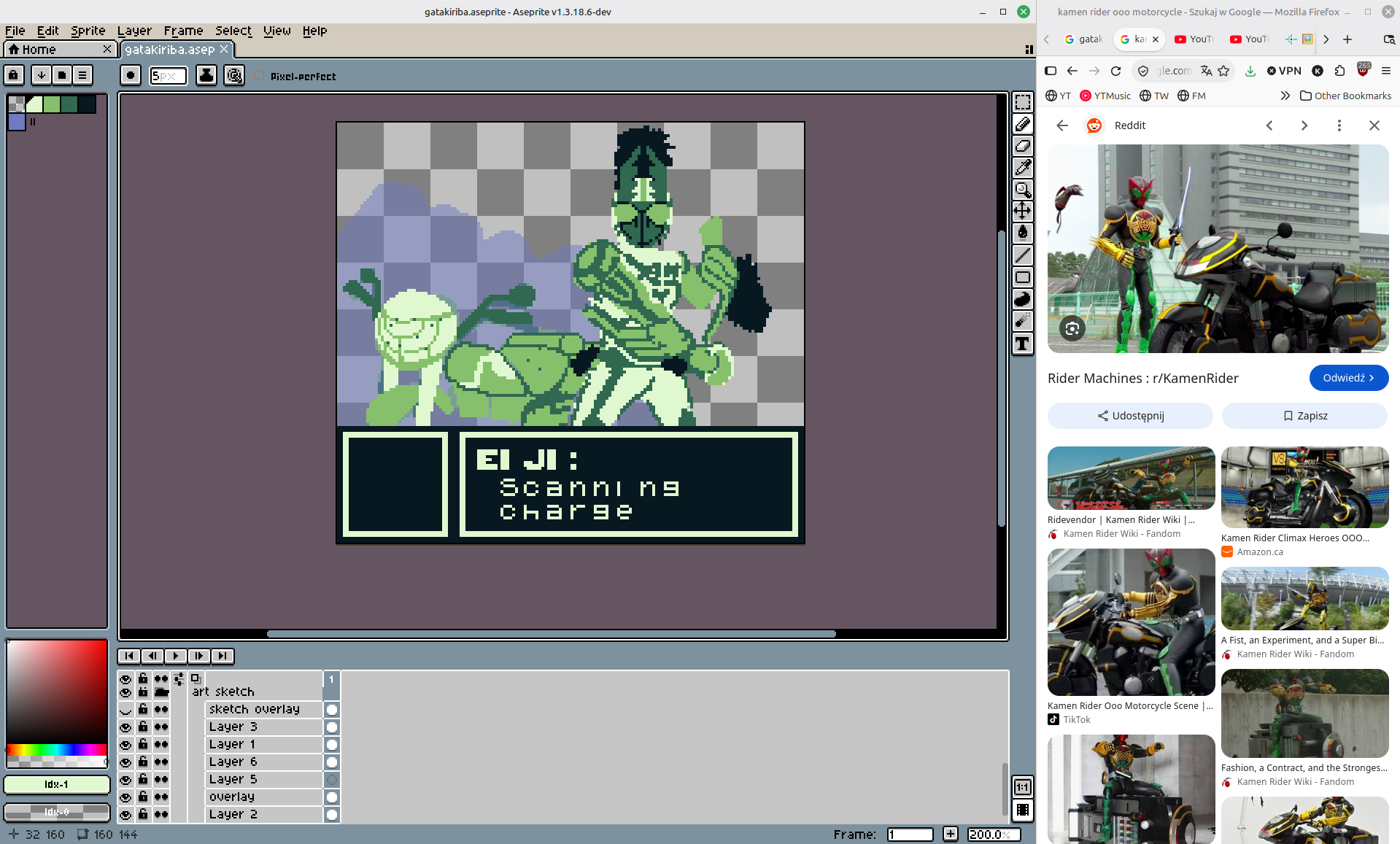The width and height of the screenshot is (1400, 844).
Task: Hide Layer 6 using its eye icon
Action: [x=125, y=762]
